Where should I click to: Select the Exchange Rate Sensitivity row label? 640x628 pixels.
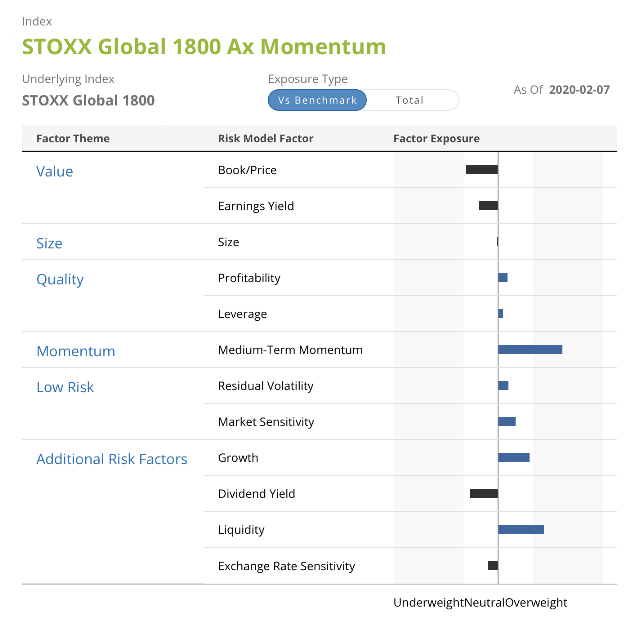287,566
